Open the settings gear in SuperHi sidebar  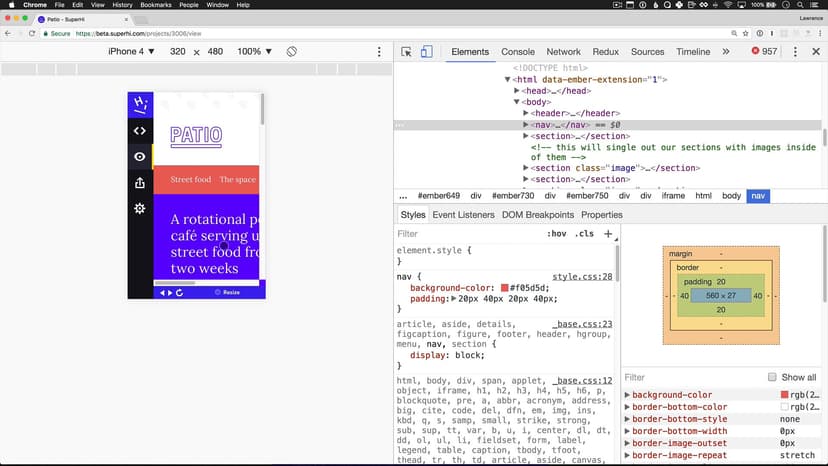[140, 209]
